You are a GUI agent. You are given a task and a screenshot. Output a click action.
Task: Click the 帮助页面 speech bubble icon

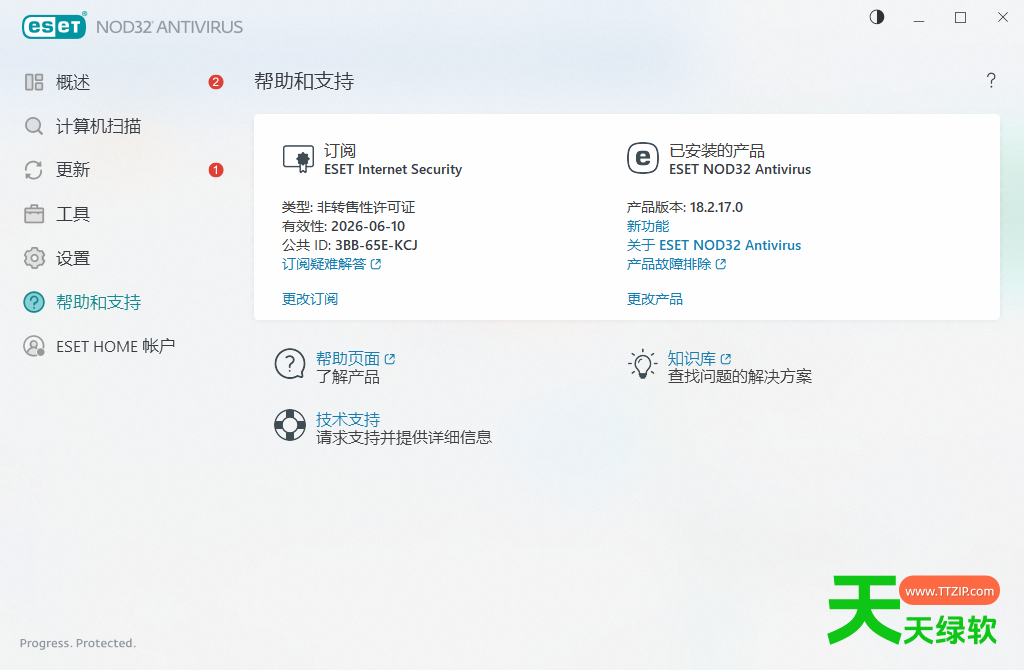pyautogui.click(x=290, y=364)
